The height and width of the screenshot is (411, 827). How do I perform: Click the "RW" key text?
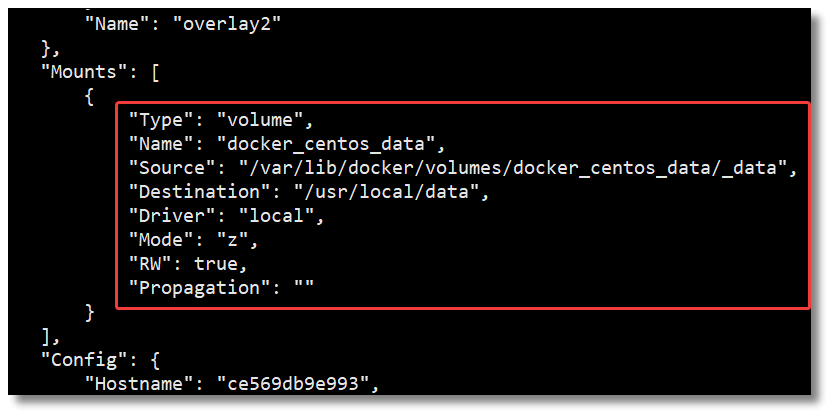pyautogui.click(x=152, y=262)
